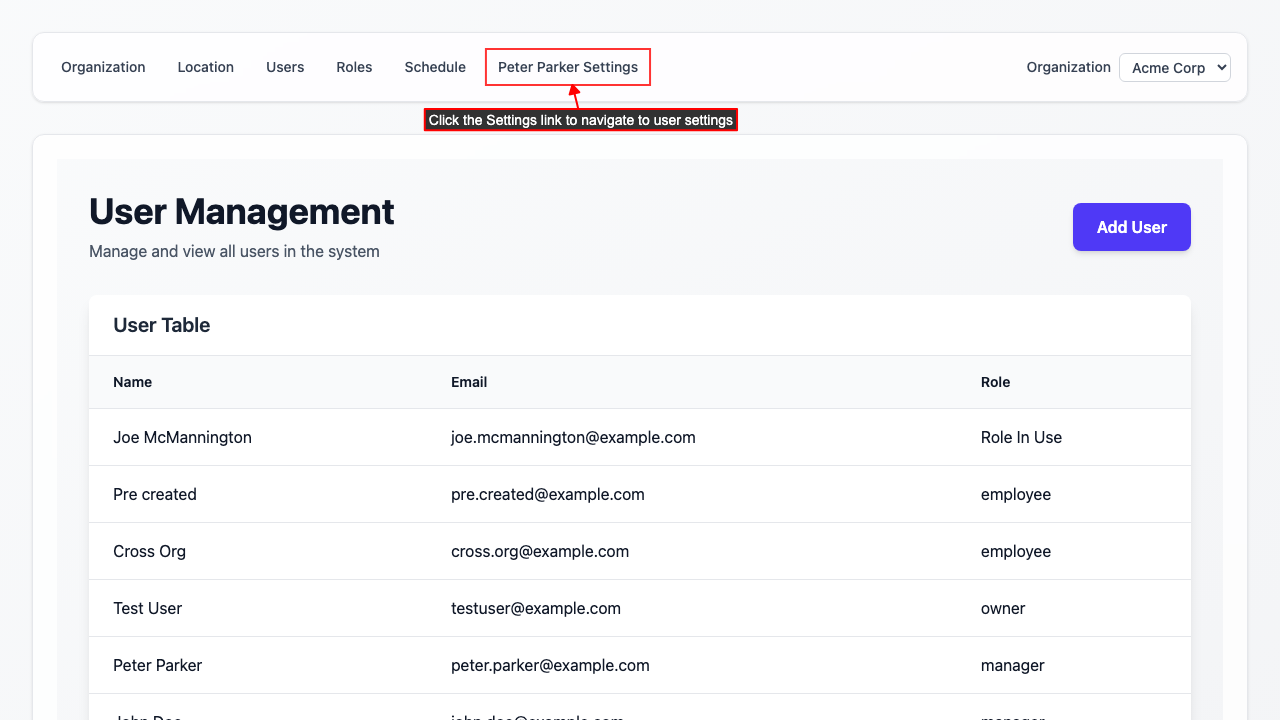Click the Name column header
This screenshot has width=1280, height=720.
[x=133, y=382]
